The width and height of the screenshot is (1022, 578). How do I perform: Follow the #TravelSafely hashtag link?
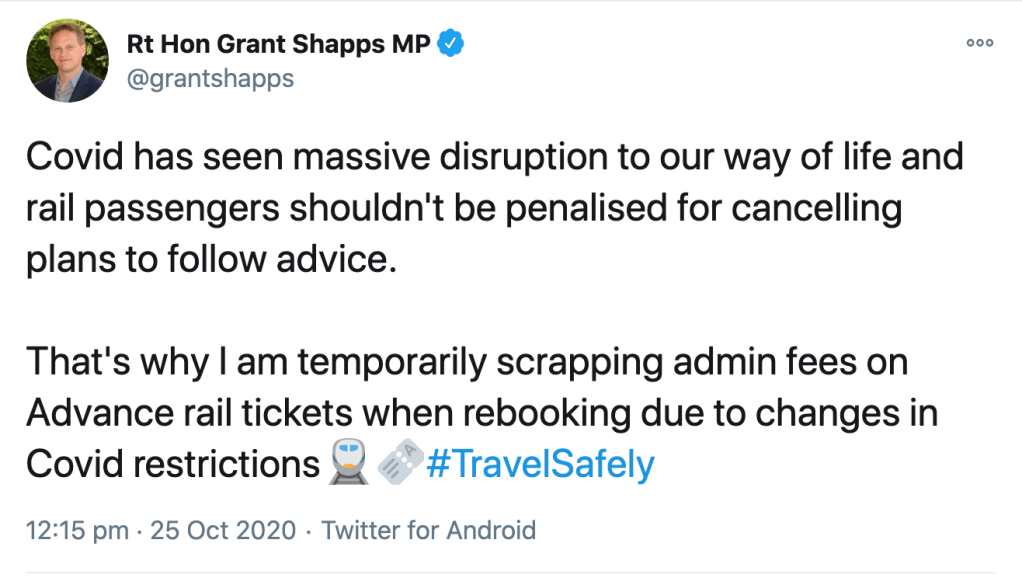540,465
